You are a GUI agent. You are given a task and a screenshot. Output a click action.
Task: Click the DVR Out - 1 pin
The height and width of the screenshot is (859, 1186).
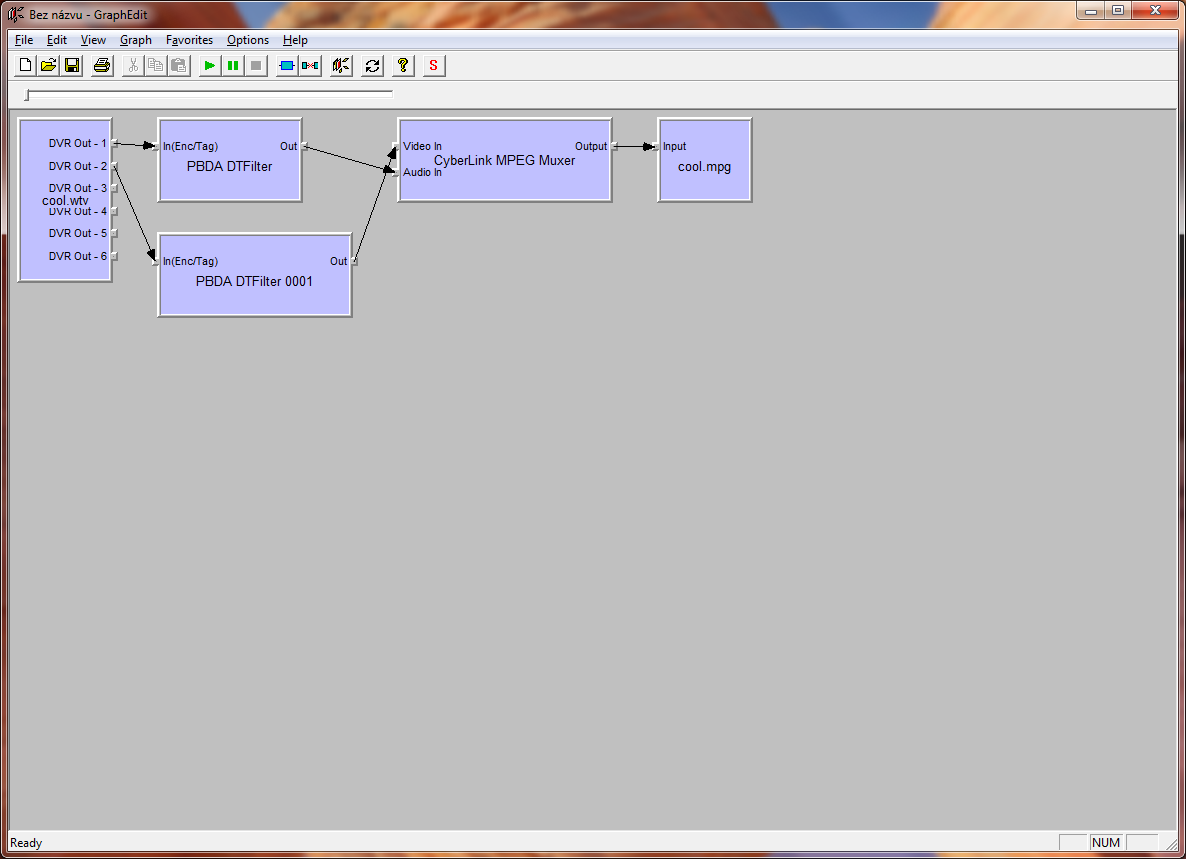point(114,143)
